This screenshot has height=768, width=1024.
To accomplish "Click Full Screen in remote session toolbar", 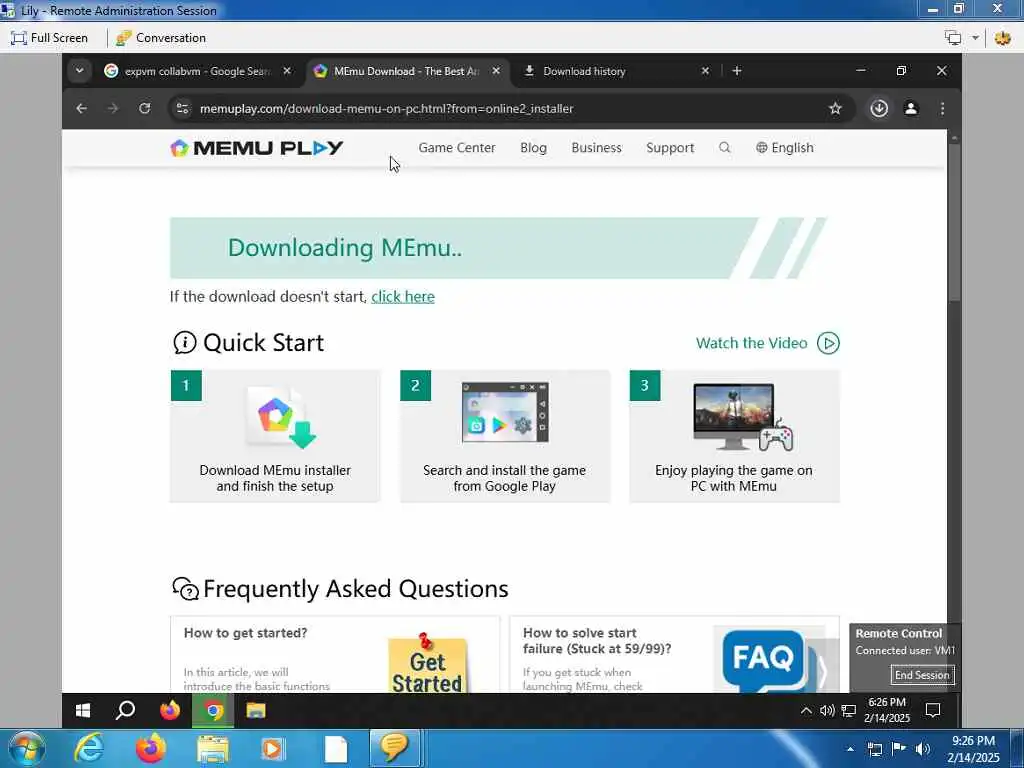I will 49,38.
